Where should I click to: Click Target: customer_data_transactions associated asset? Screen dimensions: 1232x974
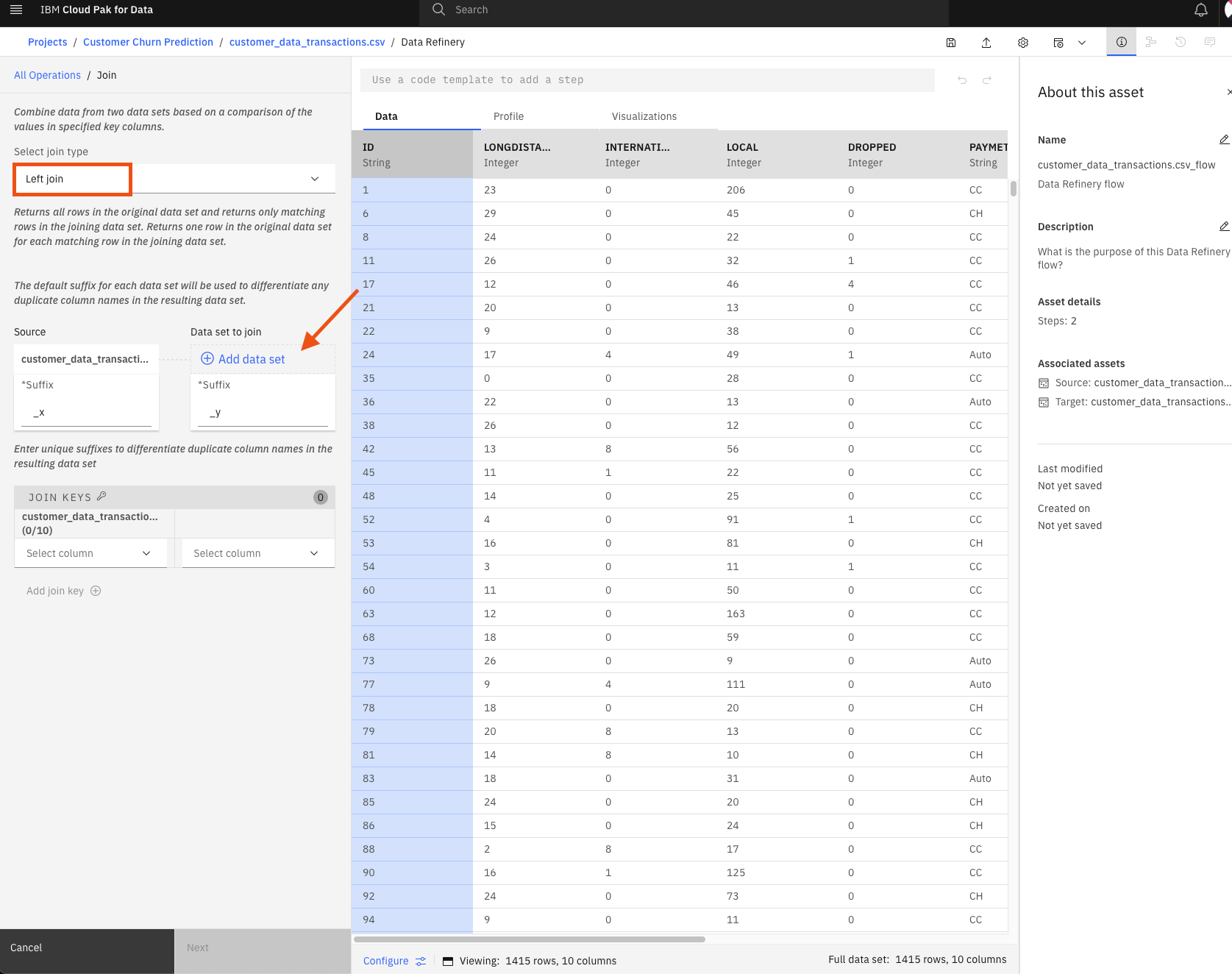coord(1142,402)
